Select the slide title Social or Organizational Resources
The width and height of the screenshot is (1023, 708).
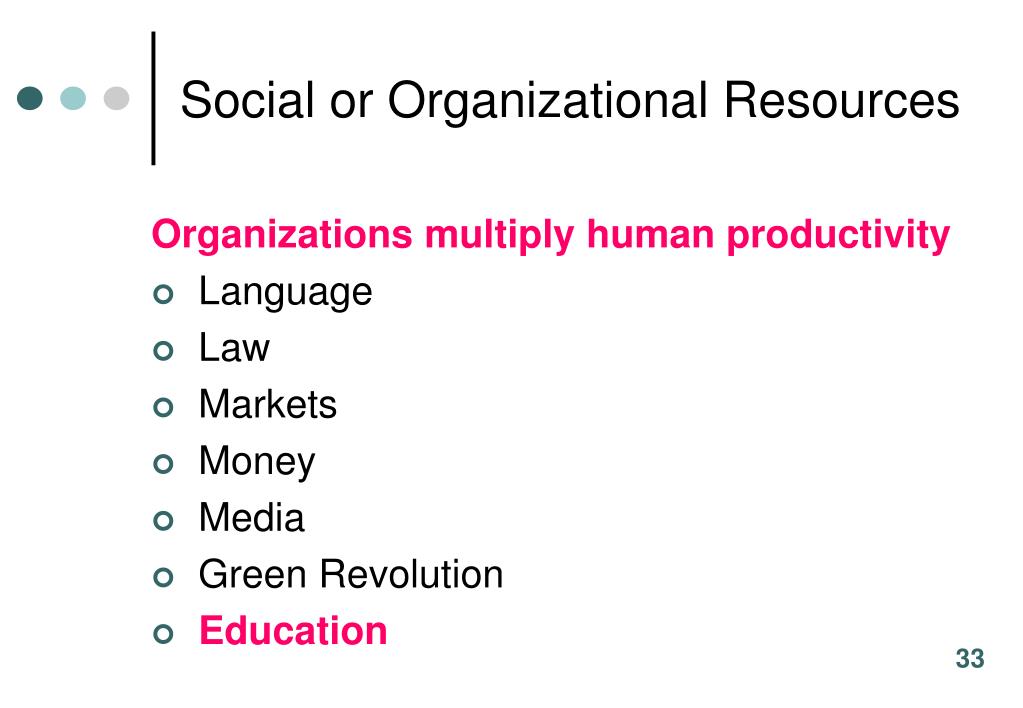(570, 101)
